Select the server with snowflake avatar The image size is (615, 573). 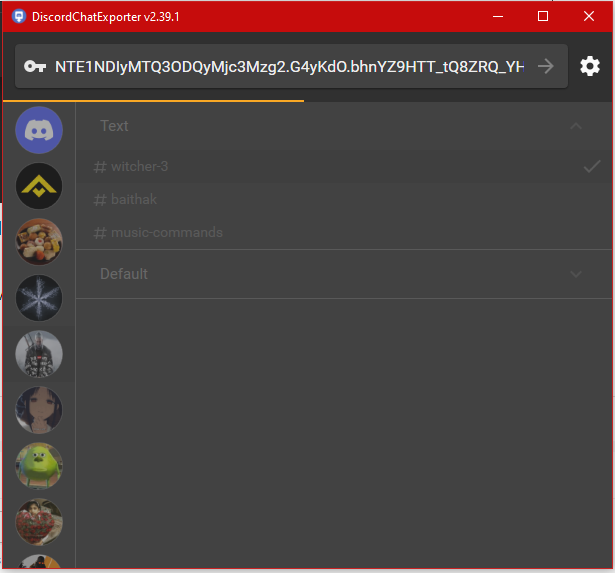[x=39, y=298]
